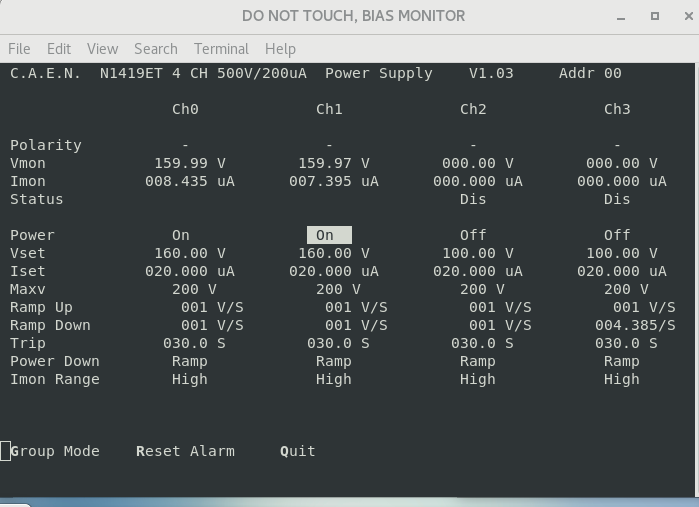Click Ch0 Maxv value 200 V
This screenshot has height=507, width=699.
[194, 289]
